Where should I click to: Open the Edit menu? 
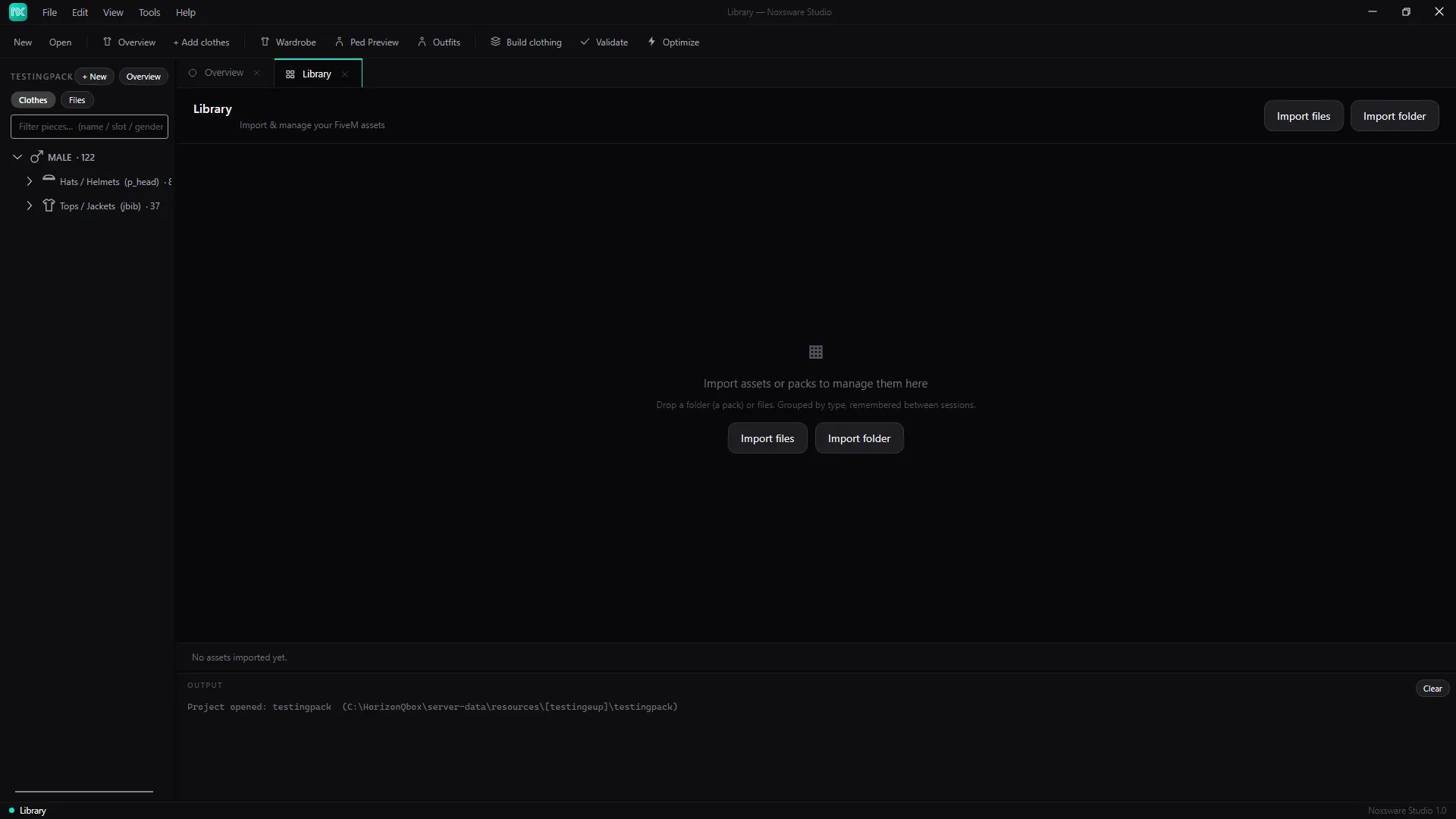pyautogui.click(x=80, y=12)
